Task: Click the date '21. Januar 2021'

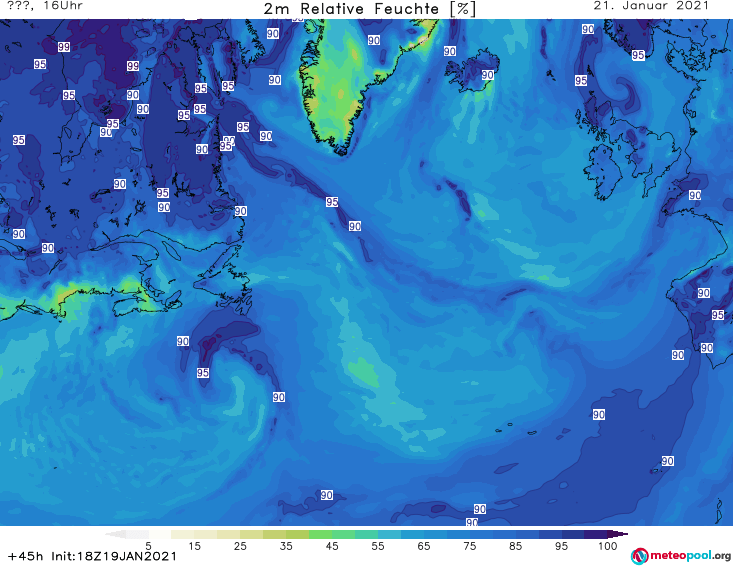Action: 651,6
